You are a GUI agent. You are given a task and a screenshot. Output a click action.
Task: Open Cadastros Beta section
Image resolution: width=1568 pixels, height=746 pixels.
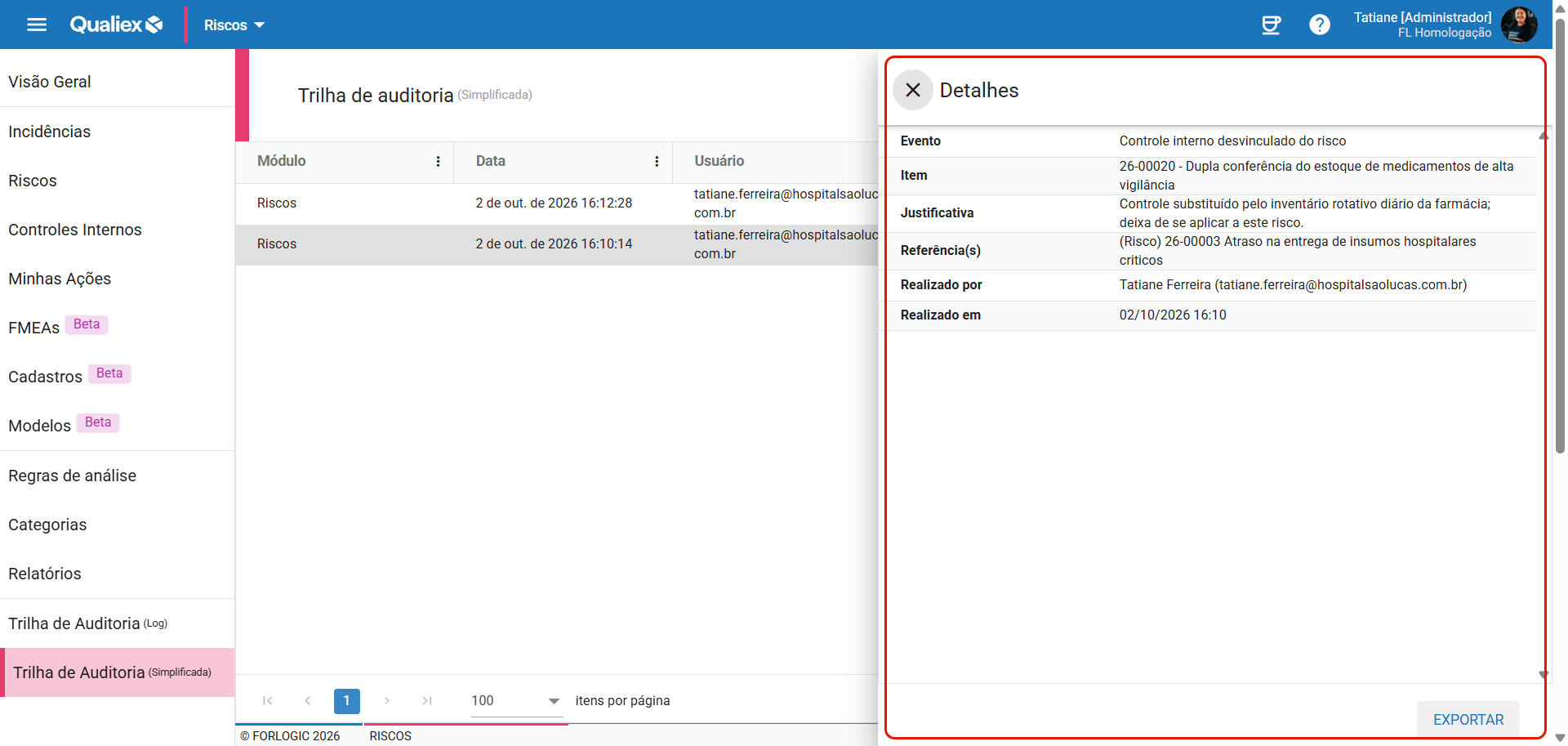point(69,376)
